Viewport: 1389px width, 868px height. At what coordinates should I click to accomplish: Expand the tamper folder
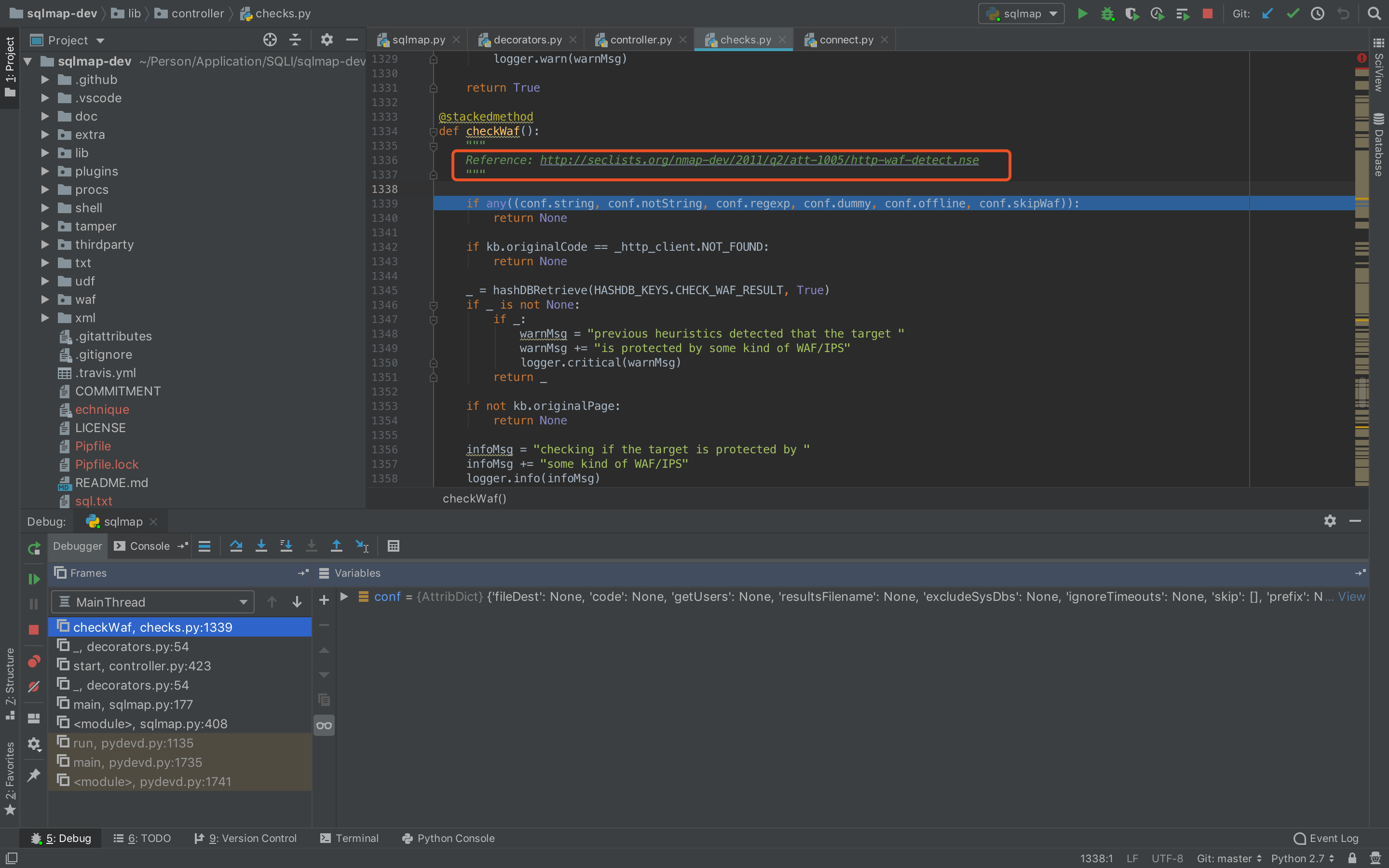[x=45, y=226]
